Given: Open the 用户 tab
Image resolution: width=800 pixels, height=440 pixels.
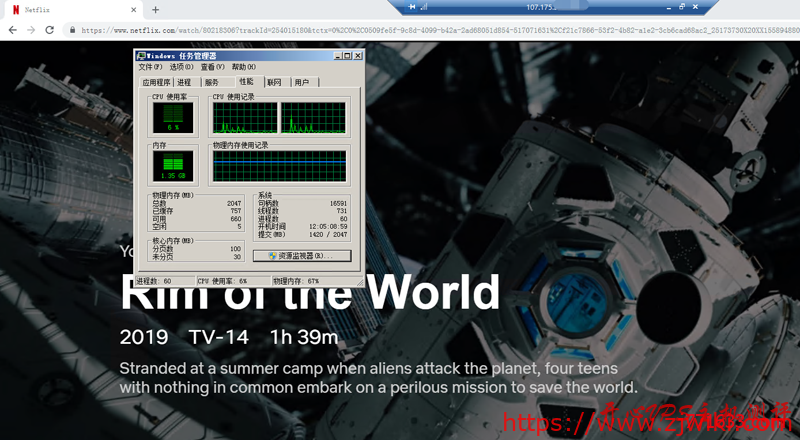Looking at the screenshot, I should tap(301, 82).
